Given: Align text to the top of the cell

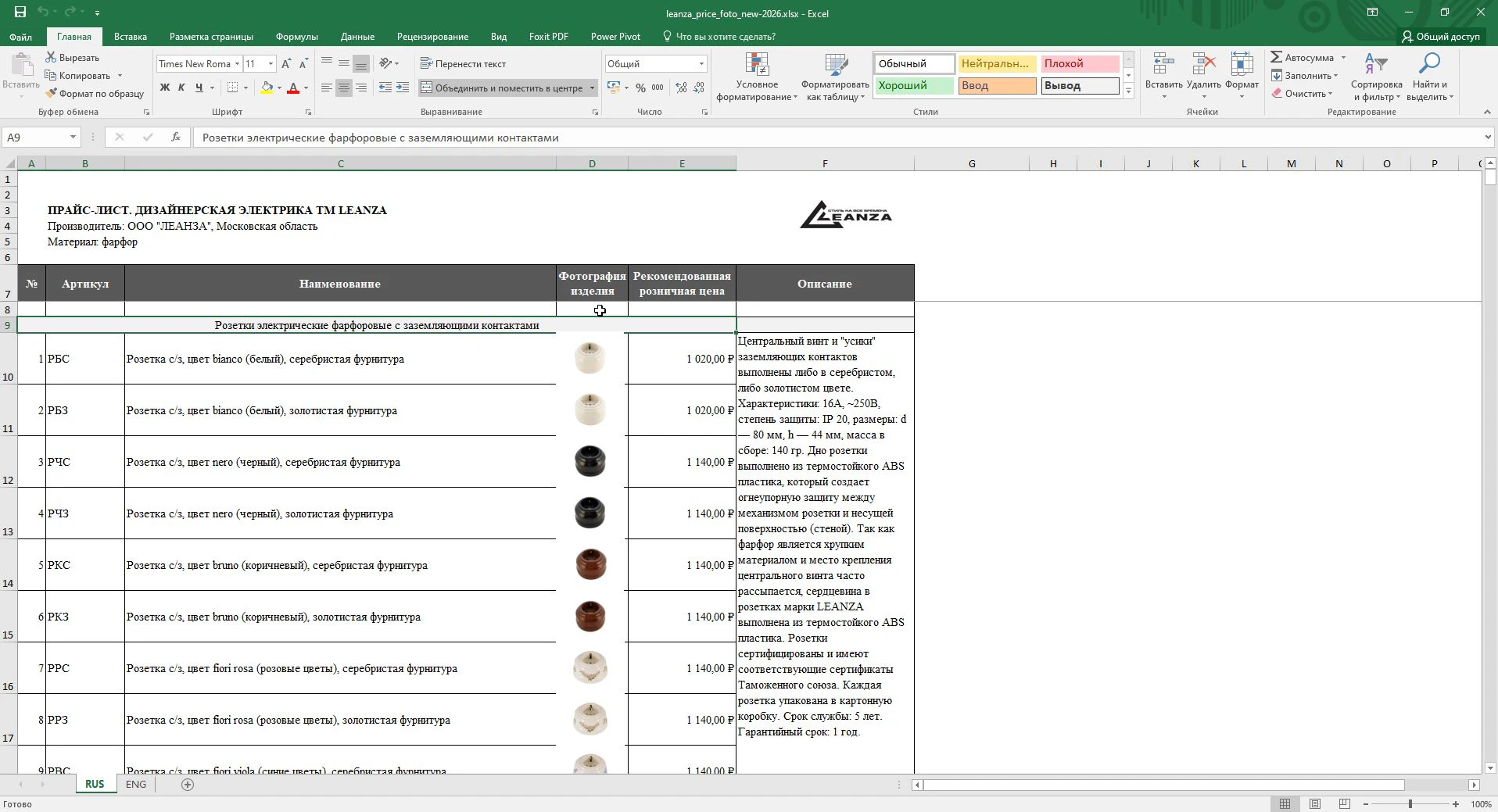Looking at the screenshot, I should [327, 63].
